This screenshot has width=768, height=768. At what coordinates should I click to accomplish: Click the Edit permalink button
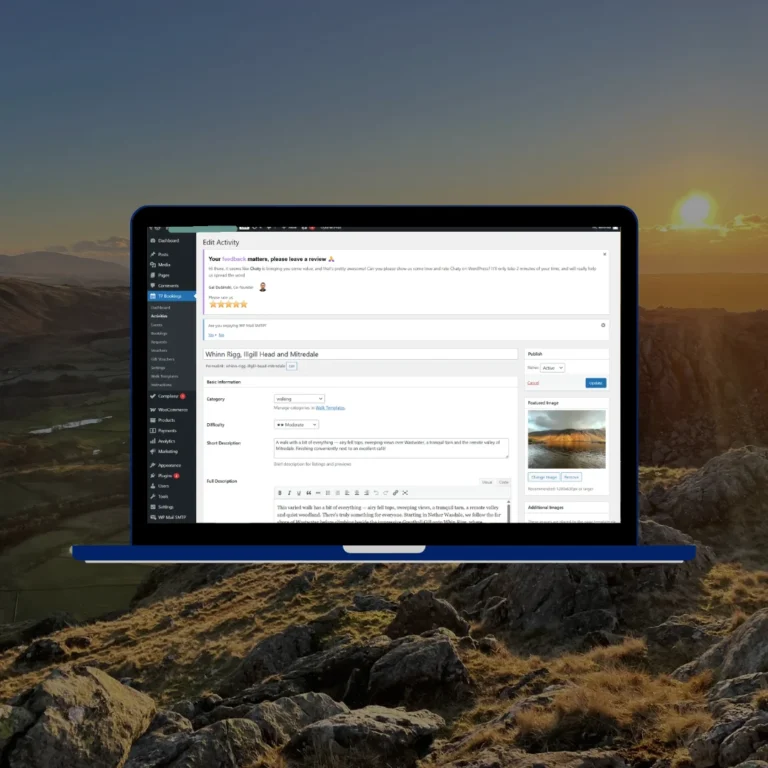291,366
